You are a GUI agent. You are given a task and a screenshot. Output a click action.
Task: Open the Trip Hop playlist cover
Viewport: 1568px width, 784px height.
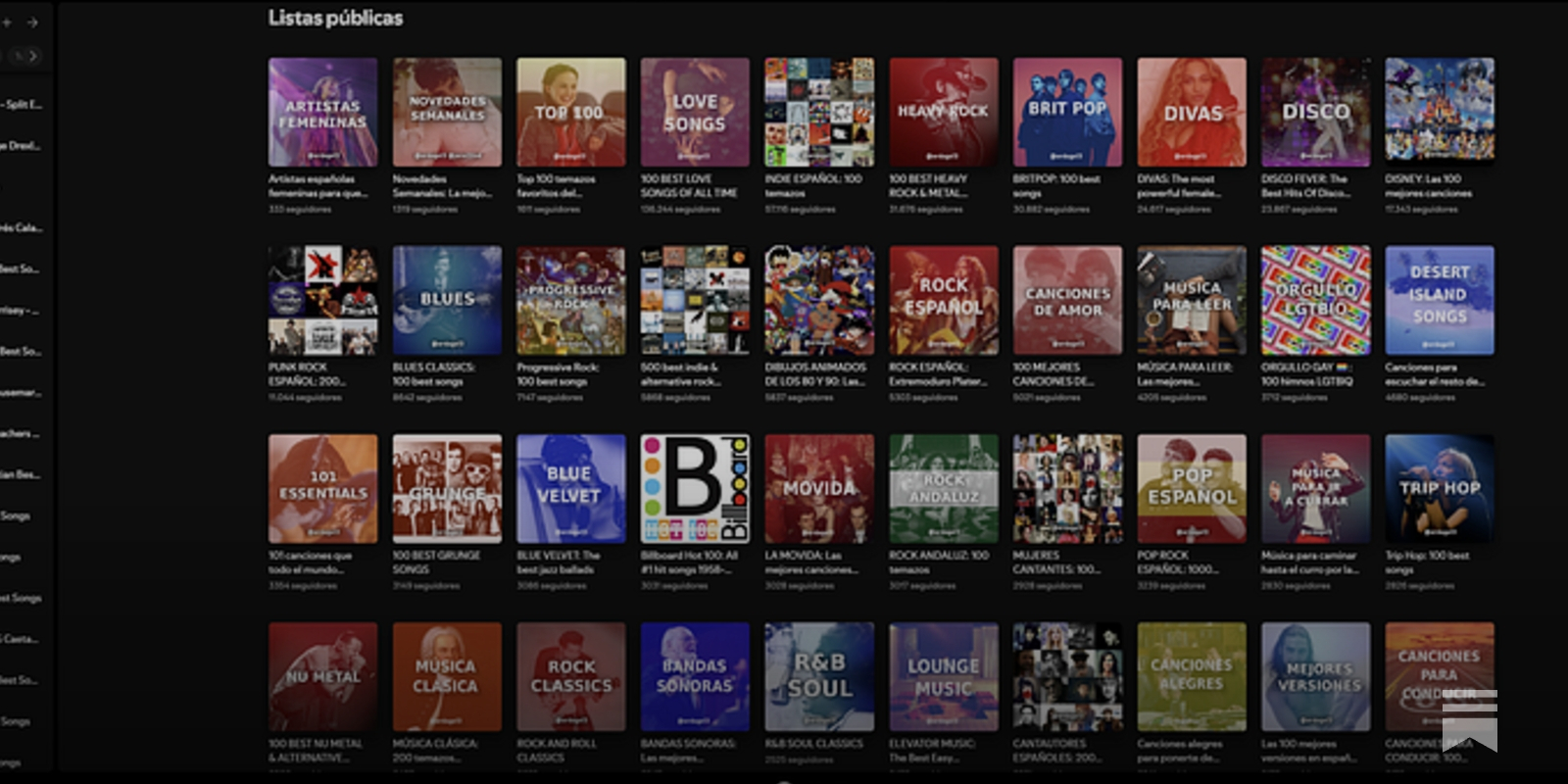(x=1440, y=489)
